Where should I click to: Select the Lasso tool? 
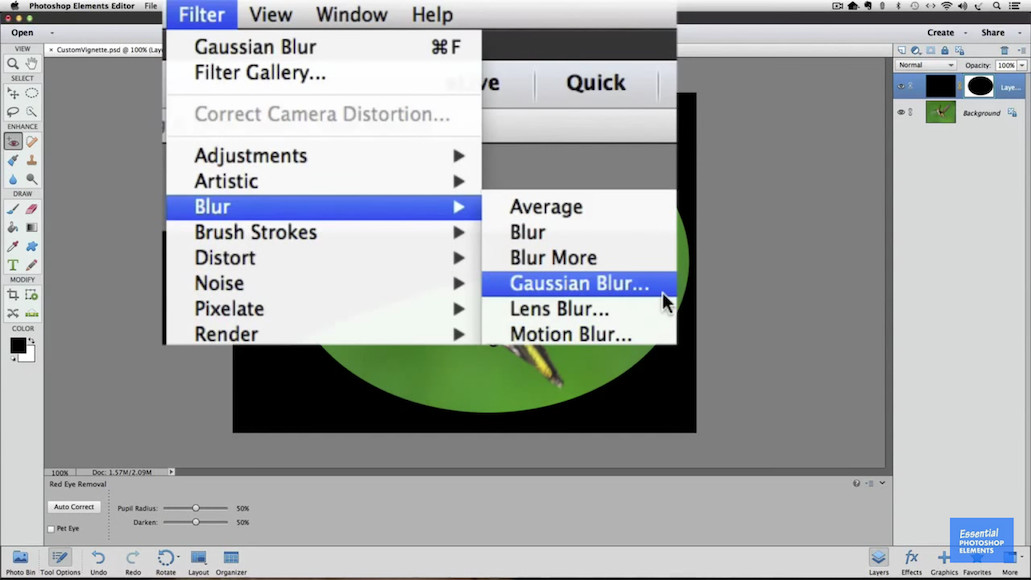coord(12,112)
